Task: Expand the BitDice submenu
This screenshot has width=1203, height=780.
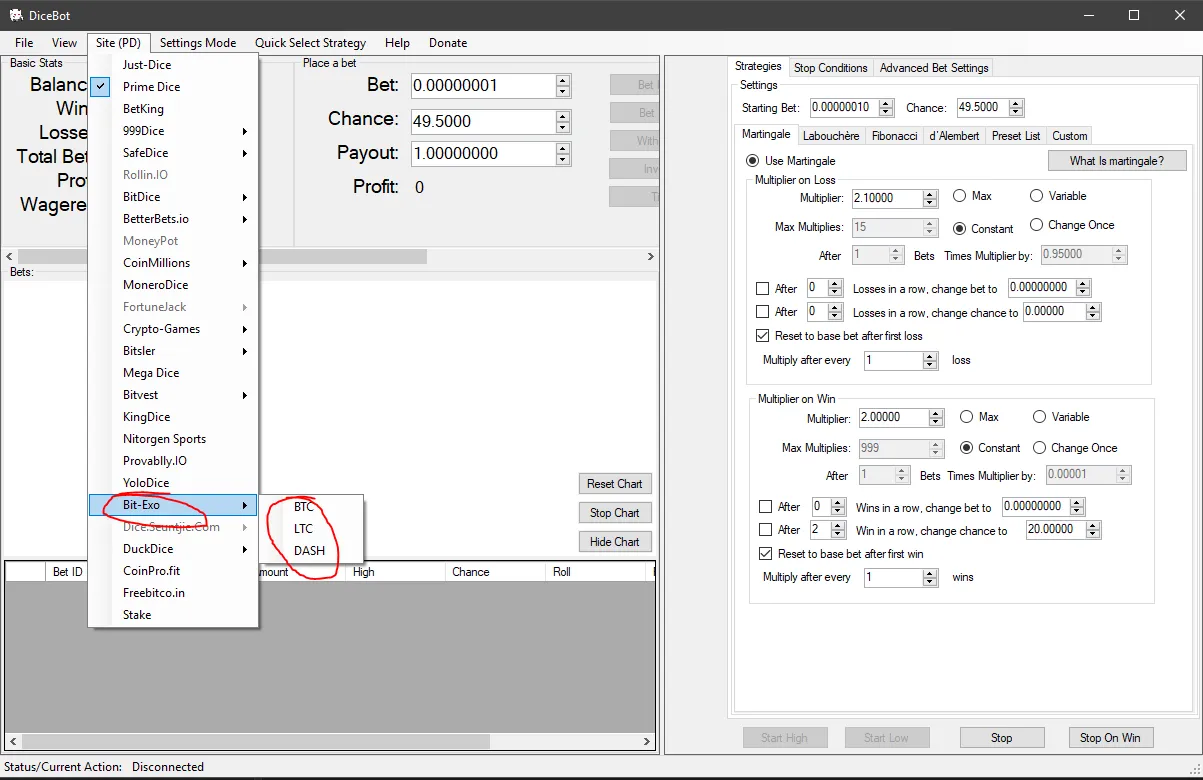Action: (173, 197)
